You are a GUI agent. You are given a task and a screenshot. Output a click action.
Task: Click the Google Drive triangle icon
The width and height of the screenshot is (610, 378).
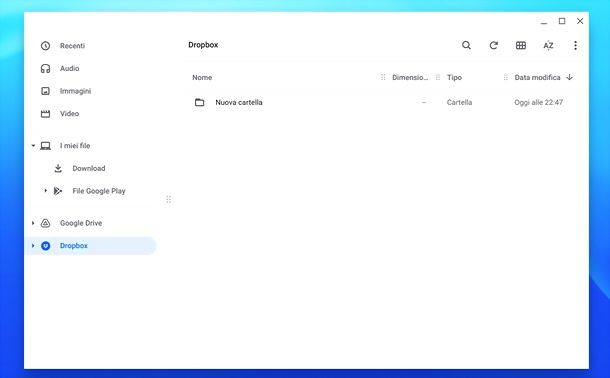tap(46, 223)
